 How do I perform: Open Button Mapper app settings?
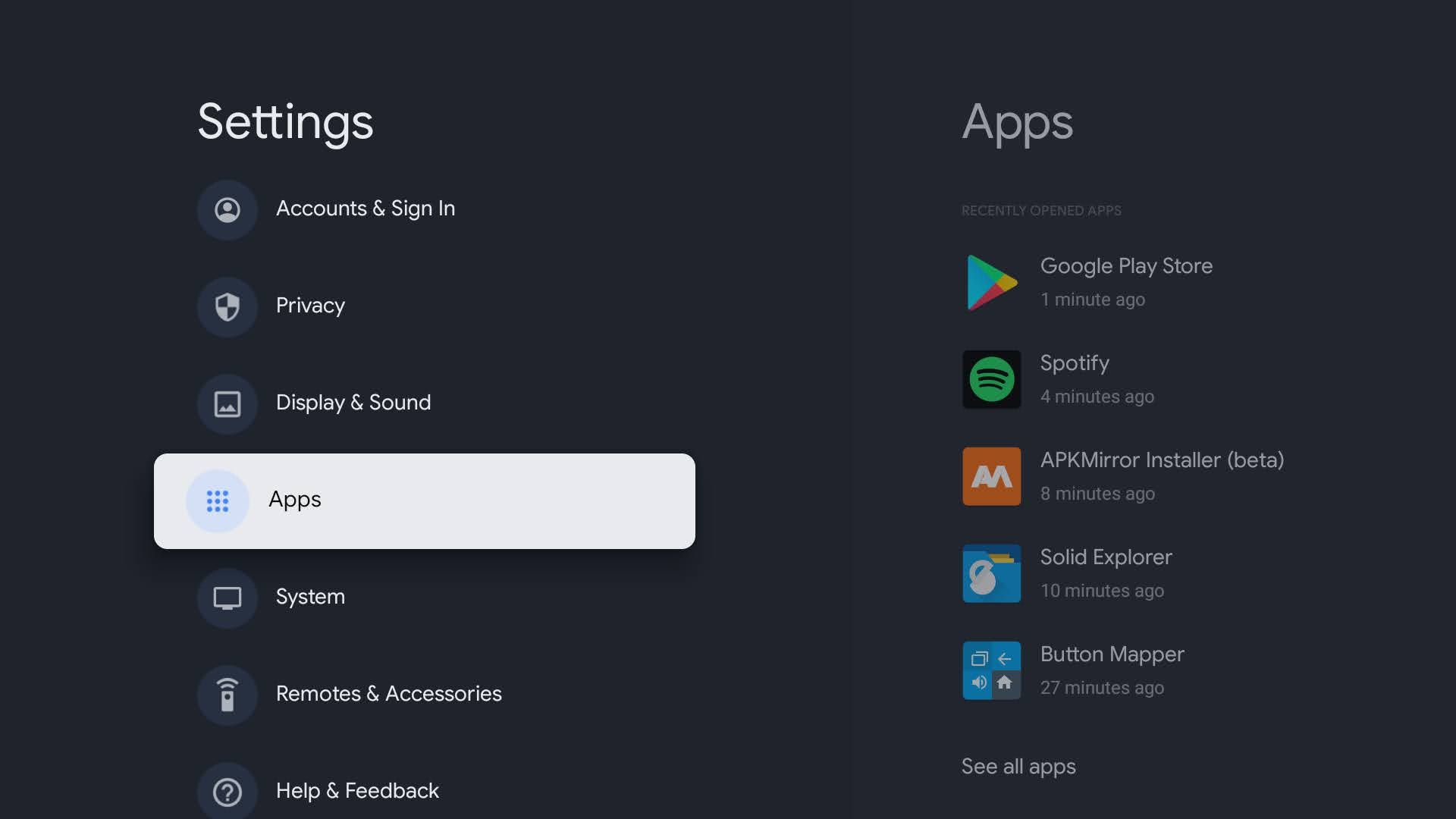pos(1112,669)
